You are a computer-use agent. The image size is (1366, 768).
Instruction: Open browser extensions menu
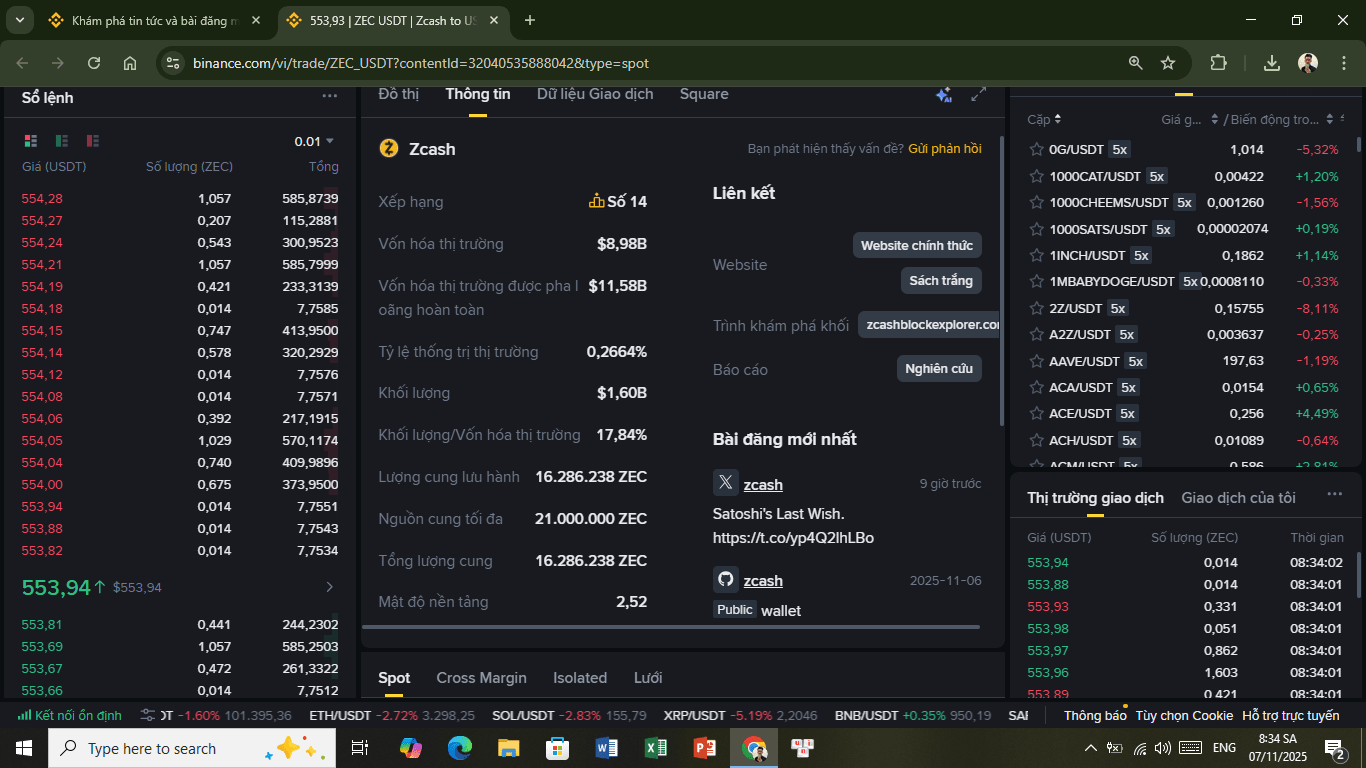(x=1218, y=63)
